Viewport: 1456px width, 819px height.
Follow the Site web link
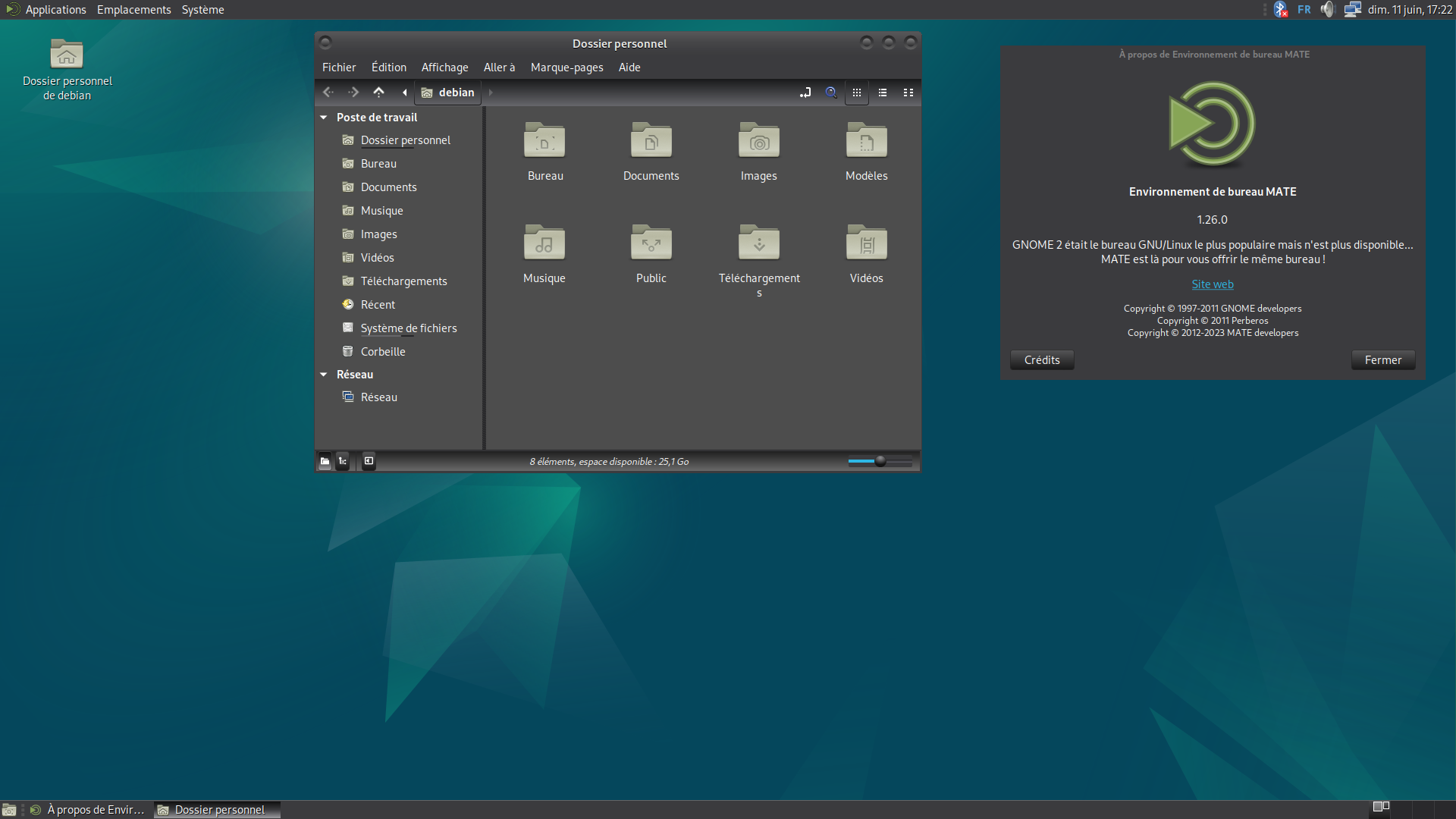(1213, 284)
